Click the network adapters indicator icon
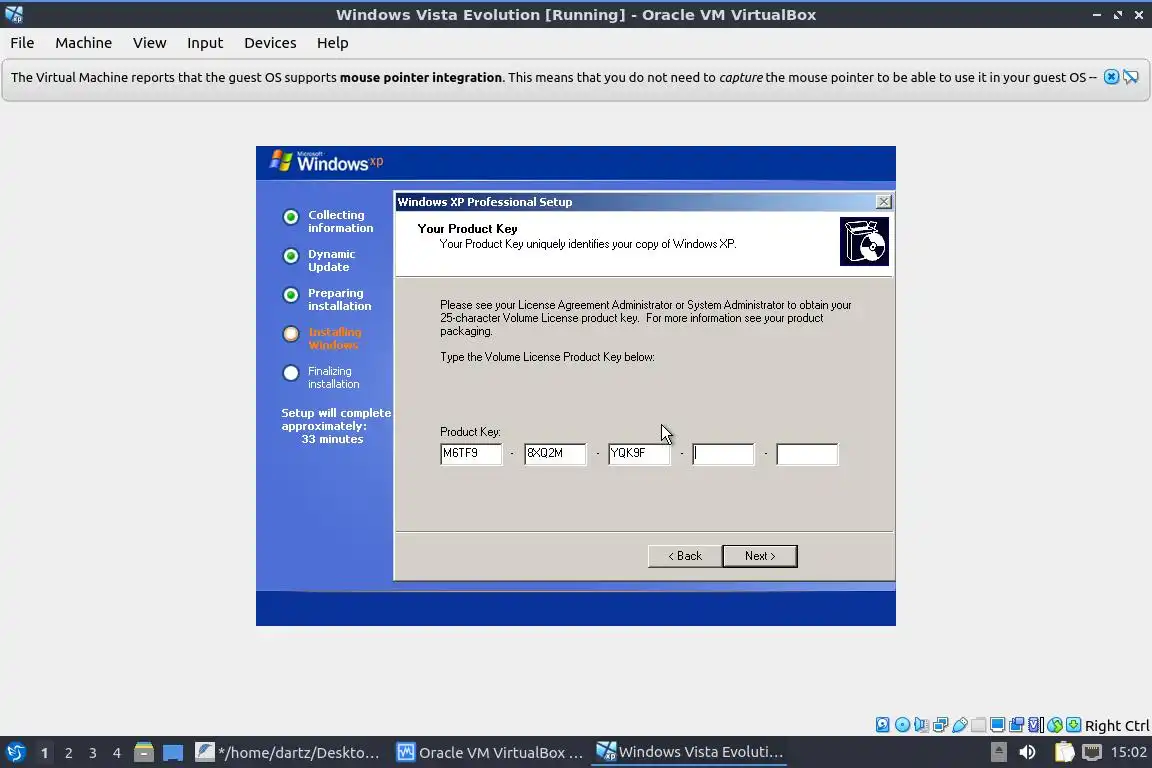This screenshot has width=1152, height=768. (x=940, y=725)
